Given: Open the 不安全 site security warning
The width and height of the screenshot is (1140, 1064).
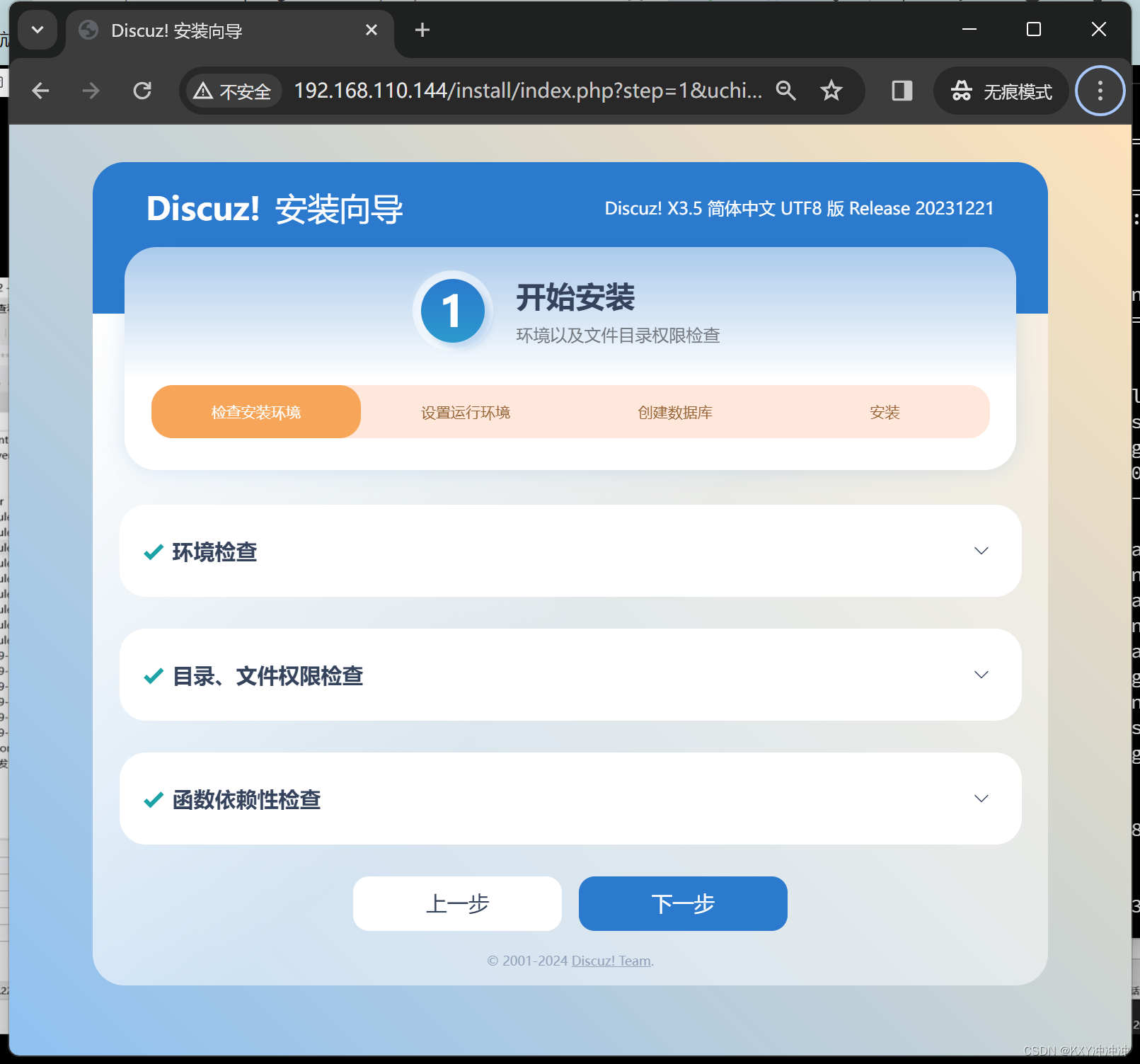Looking at the screenshot, I should click(x=233, y=91).
